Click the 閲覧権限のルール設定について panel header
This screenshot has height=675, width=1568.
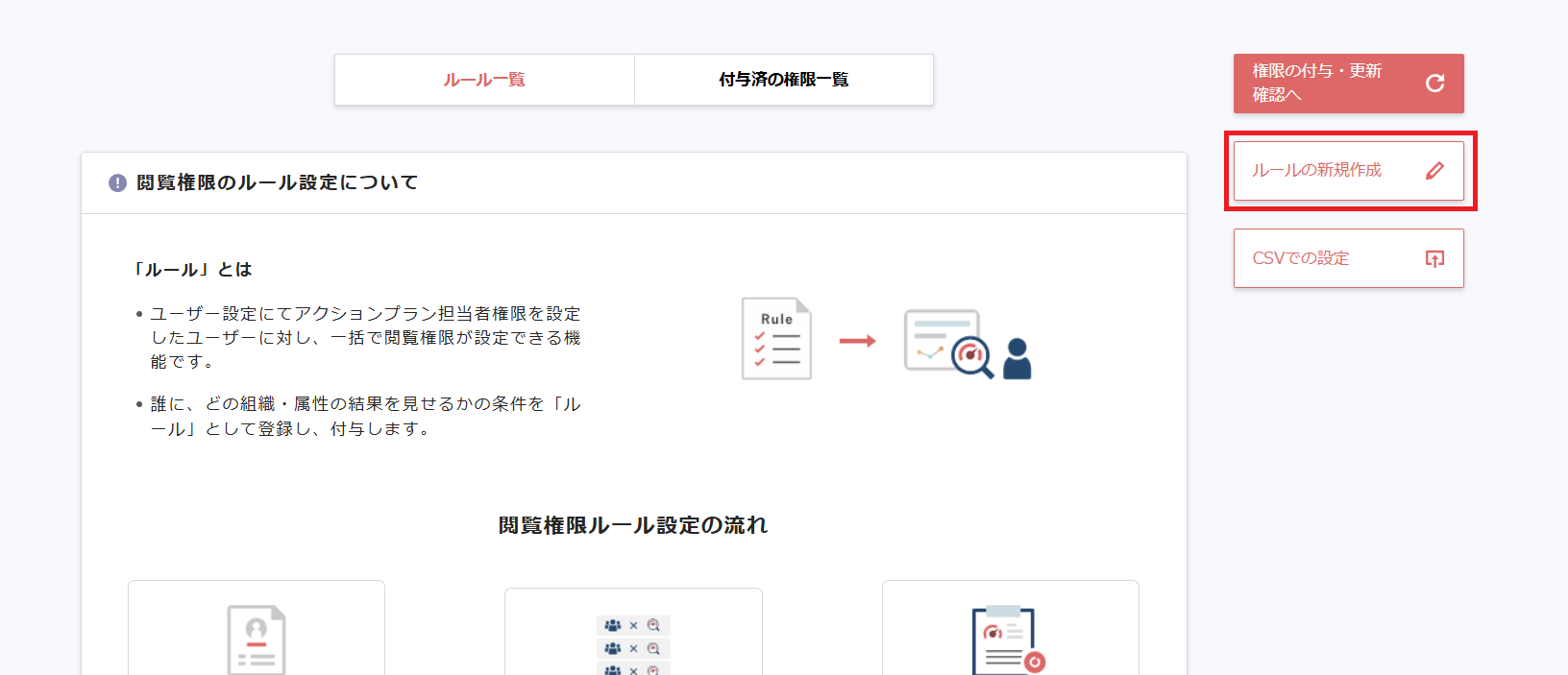(277, 182)
